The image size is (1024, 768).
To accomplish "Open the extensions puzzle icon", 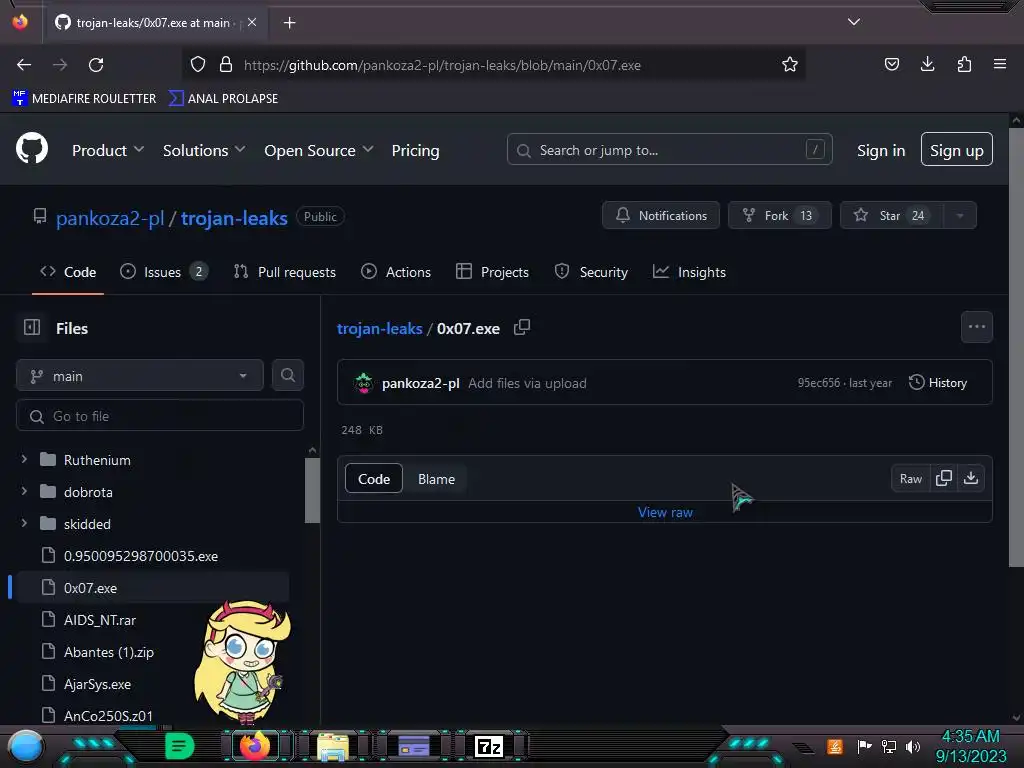I will tap(964, 64).
